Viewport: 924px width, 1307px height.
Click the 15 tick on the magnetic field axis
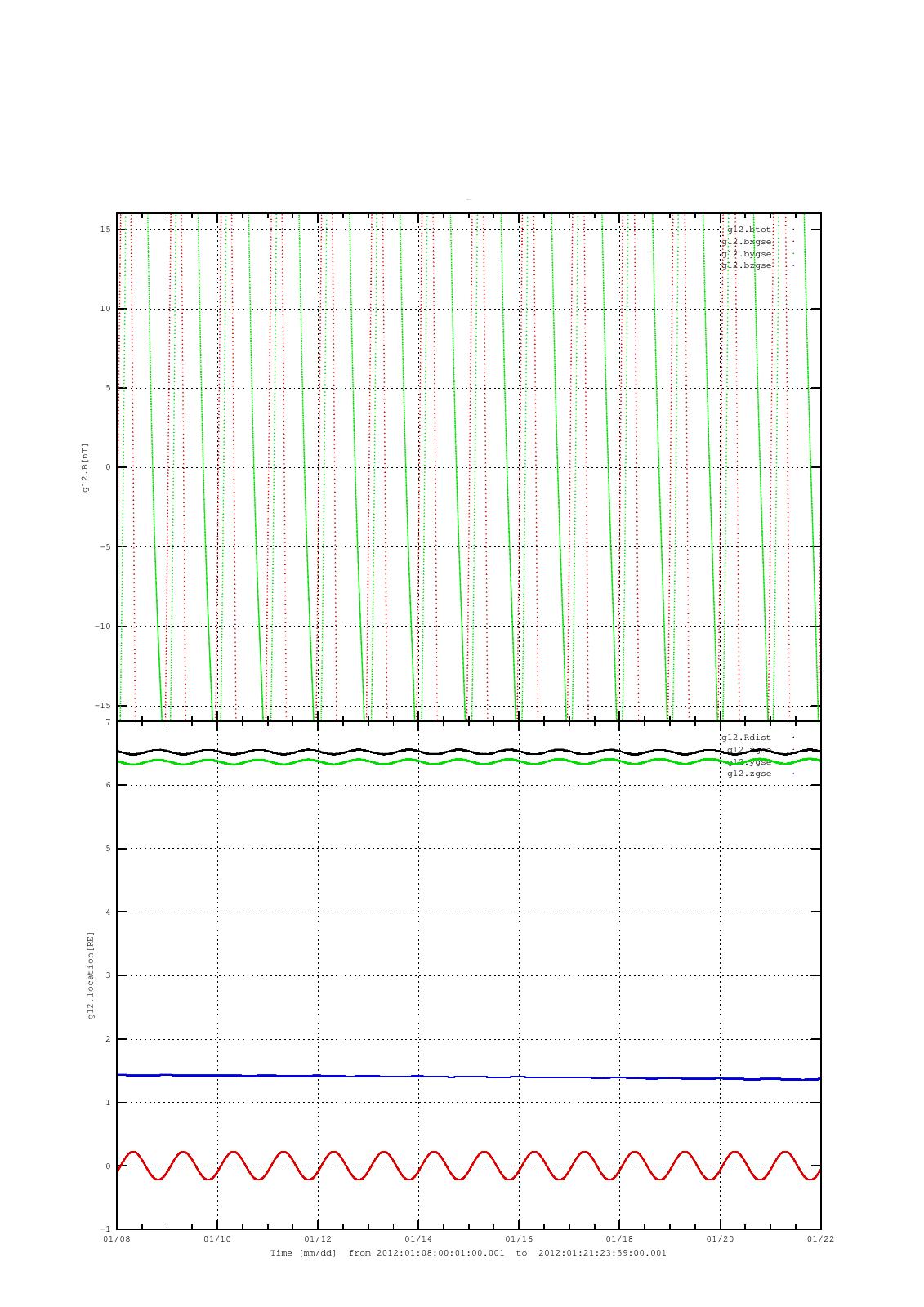(x=105, y=230)
